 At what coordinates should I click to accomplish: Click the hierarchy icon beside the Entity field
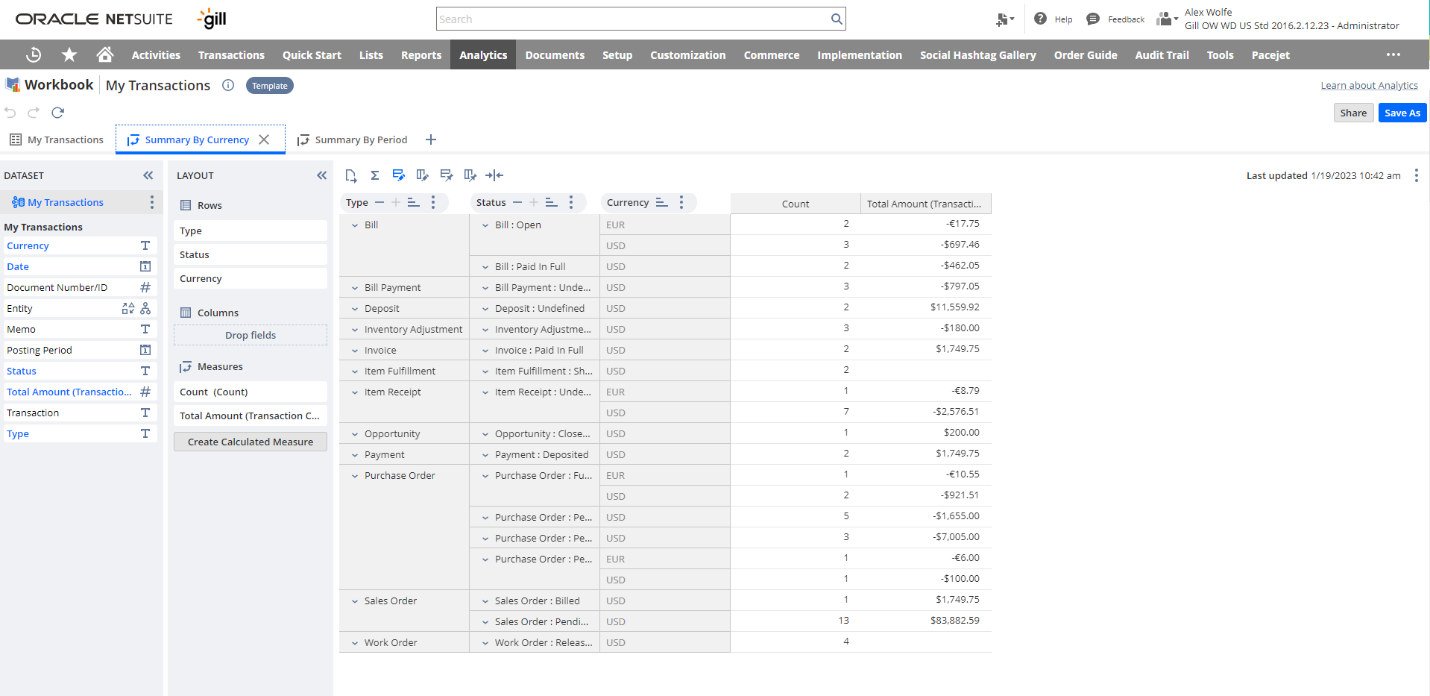coord(146,308)
